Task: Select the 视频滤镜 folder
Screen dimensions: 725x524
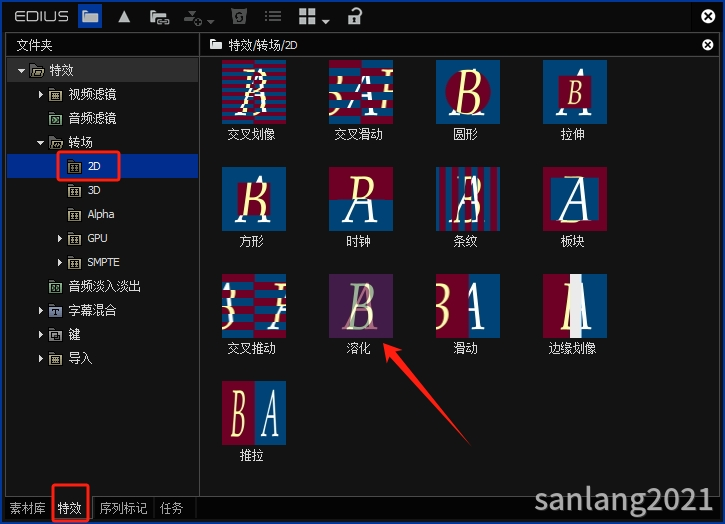Action: (x=102, y=94)
